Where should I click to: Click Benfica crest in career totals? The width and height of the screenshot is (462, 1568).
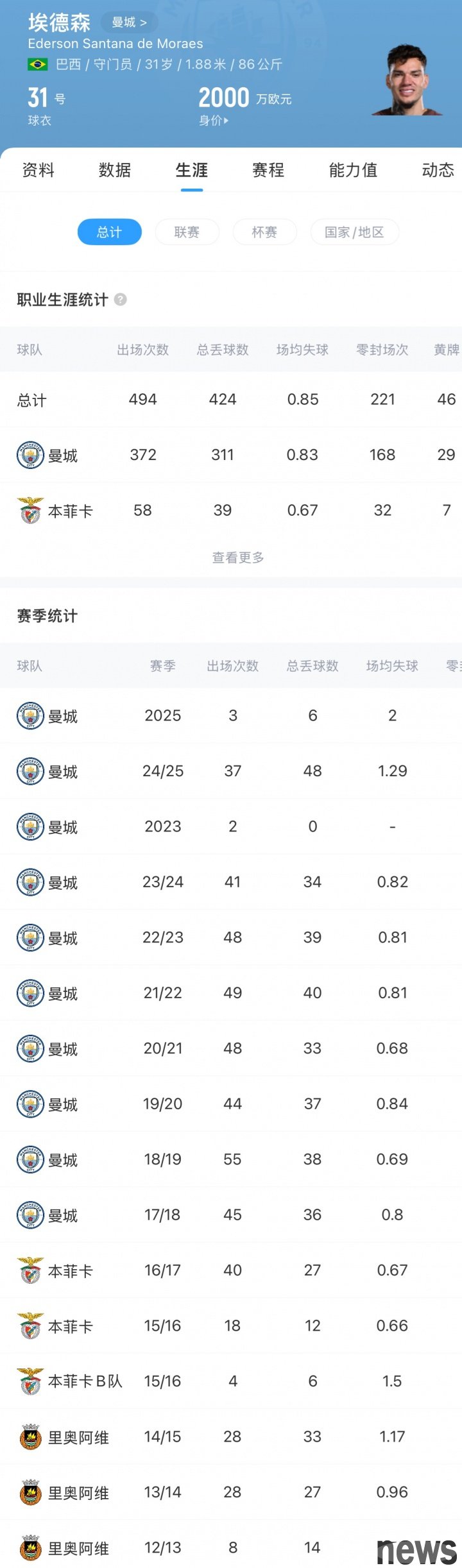(x=30, y=511)
